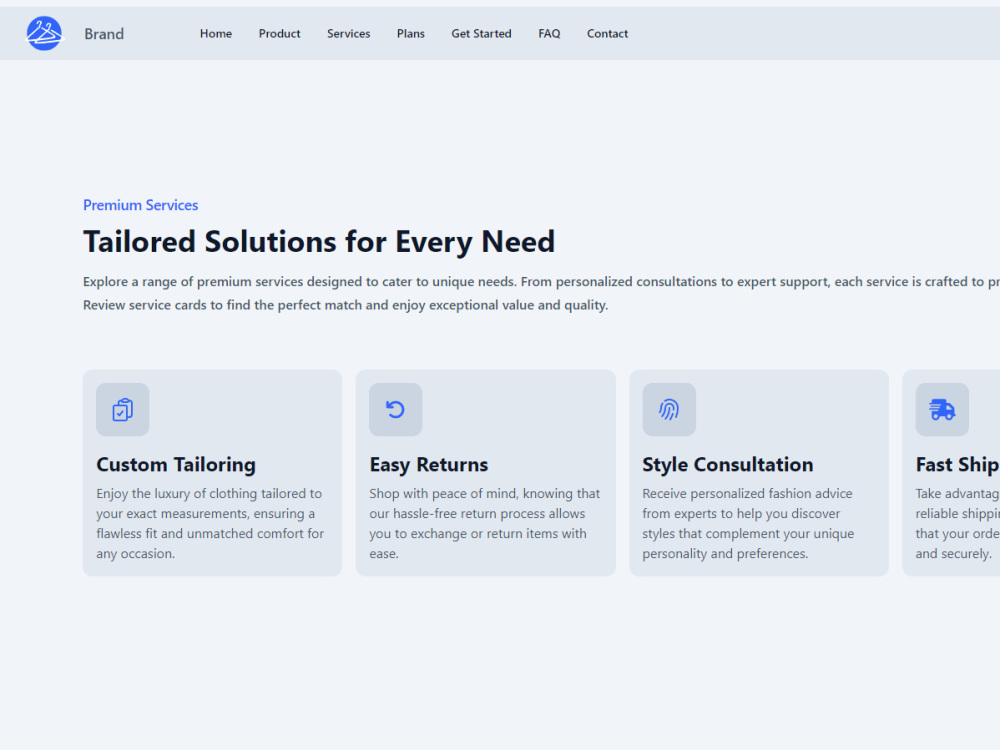Image resolution: width=1000 pixels, height=750 pixels.
Task: Select the Easy Returns card title
Action: point(429,464)
